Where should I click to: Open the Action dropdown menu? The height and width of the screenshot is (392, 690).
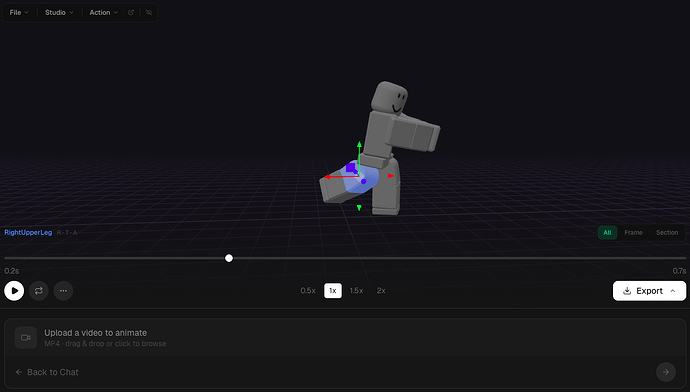click(103, 12)
